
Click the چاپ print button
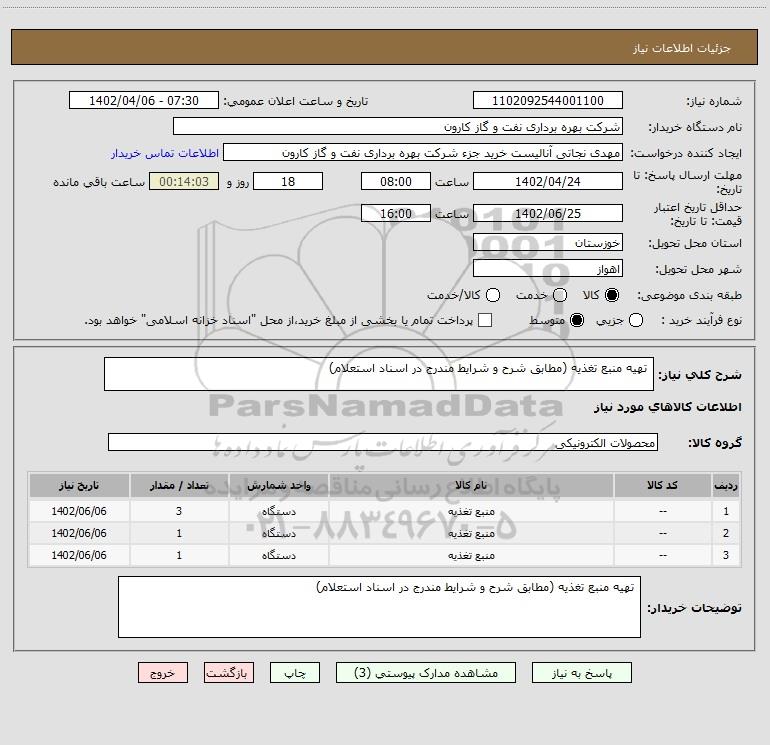tap(295, 672)
